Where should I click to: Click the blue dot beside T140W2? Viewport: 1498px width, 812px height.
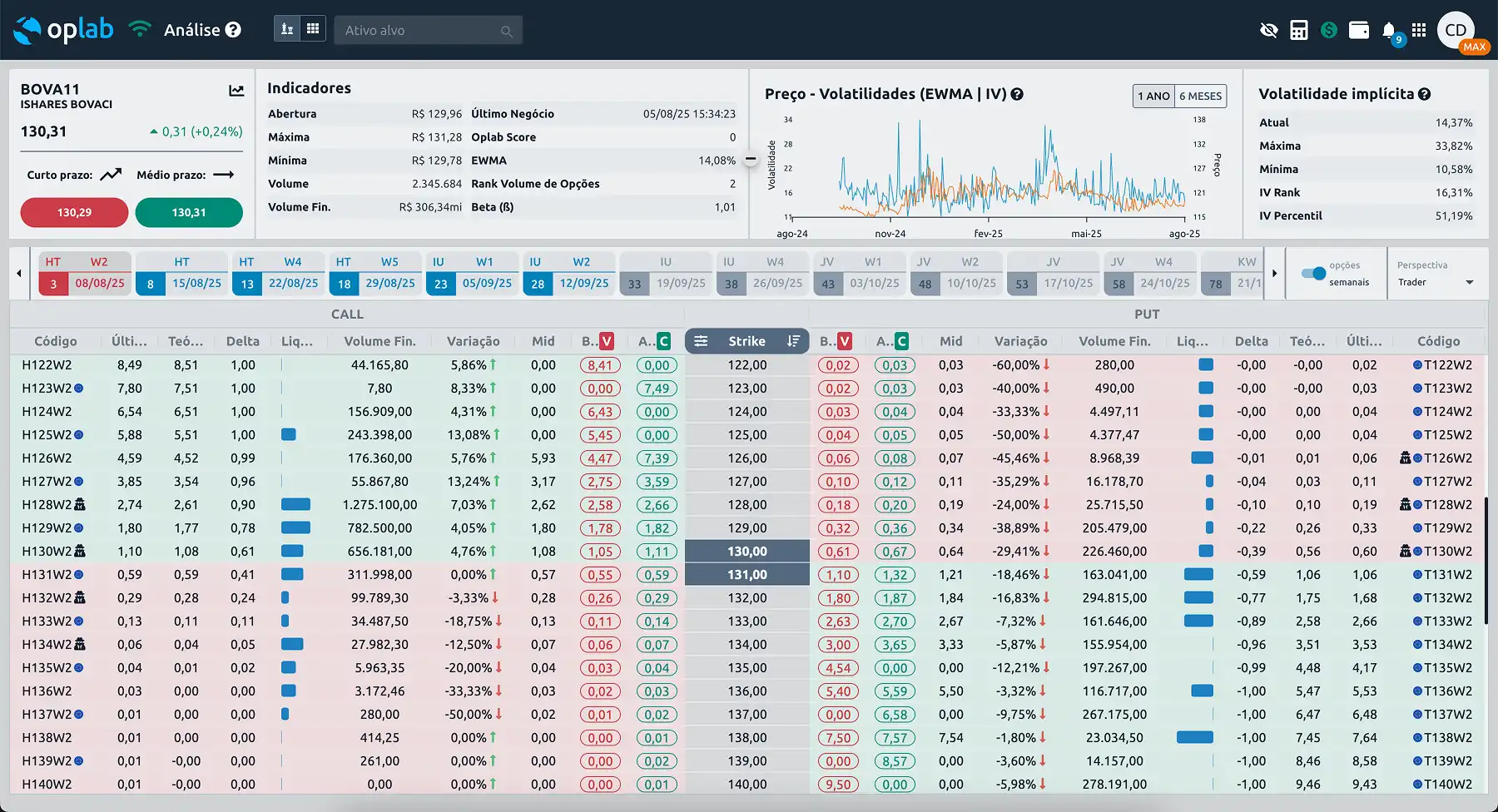click(x=1417, y=785)
